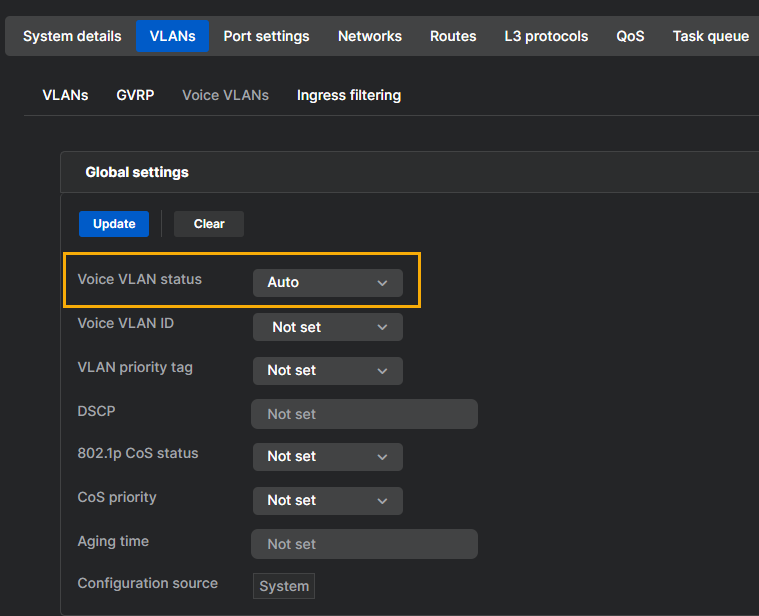
Task: Switch to the Port settings tab
Action: [x=266, y=36]
